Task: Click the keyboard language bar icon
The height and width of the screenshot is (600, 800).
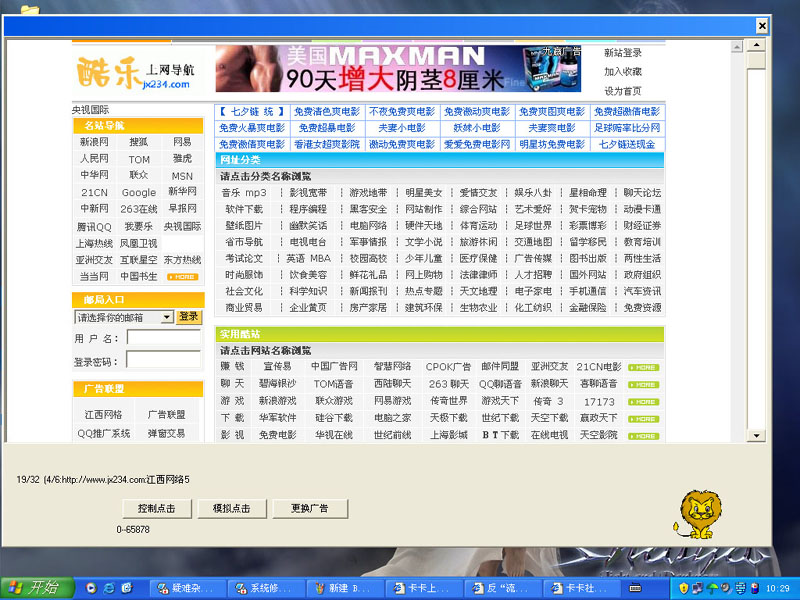Action: (635, 588)
